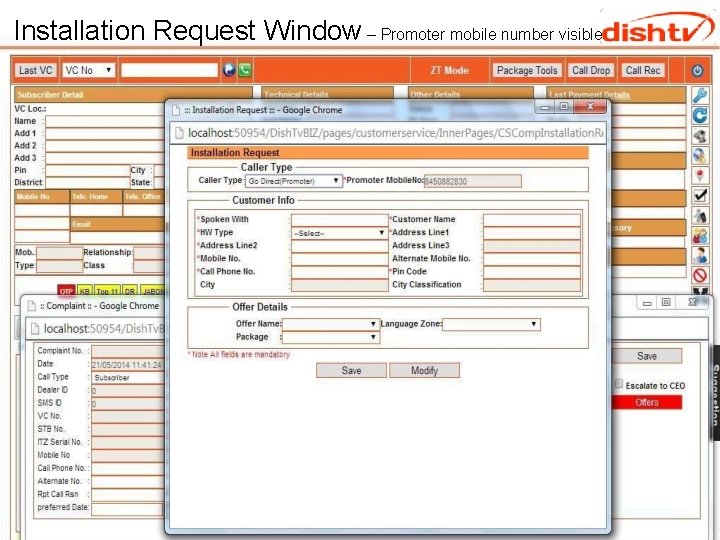Click the globe with key icon

700,156
